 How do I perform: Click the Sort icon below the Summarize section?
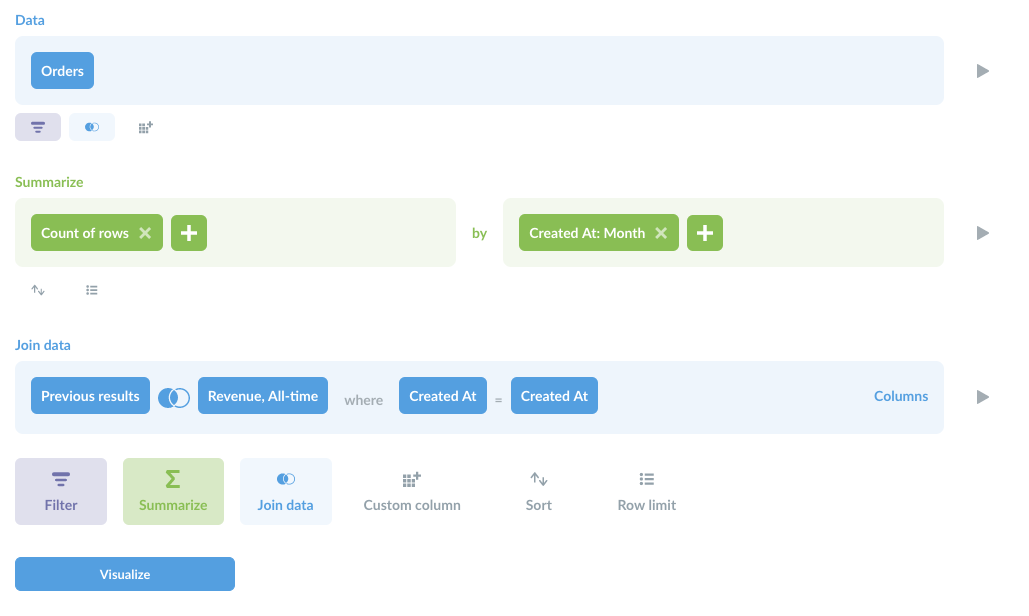tap(38, 290)
